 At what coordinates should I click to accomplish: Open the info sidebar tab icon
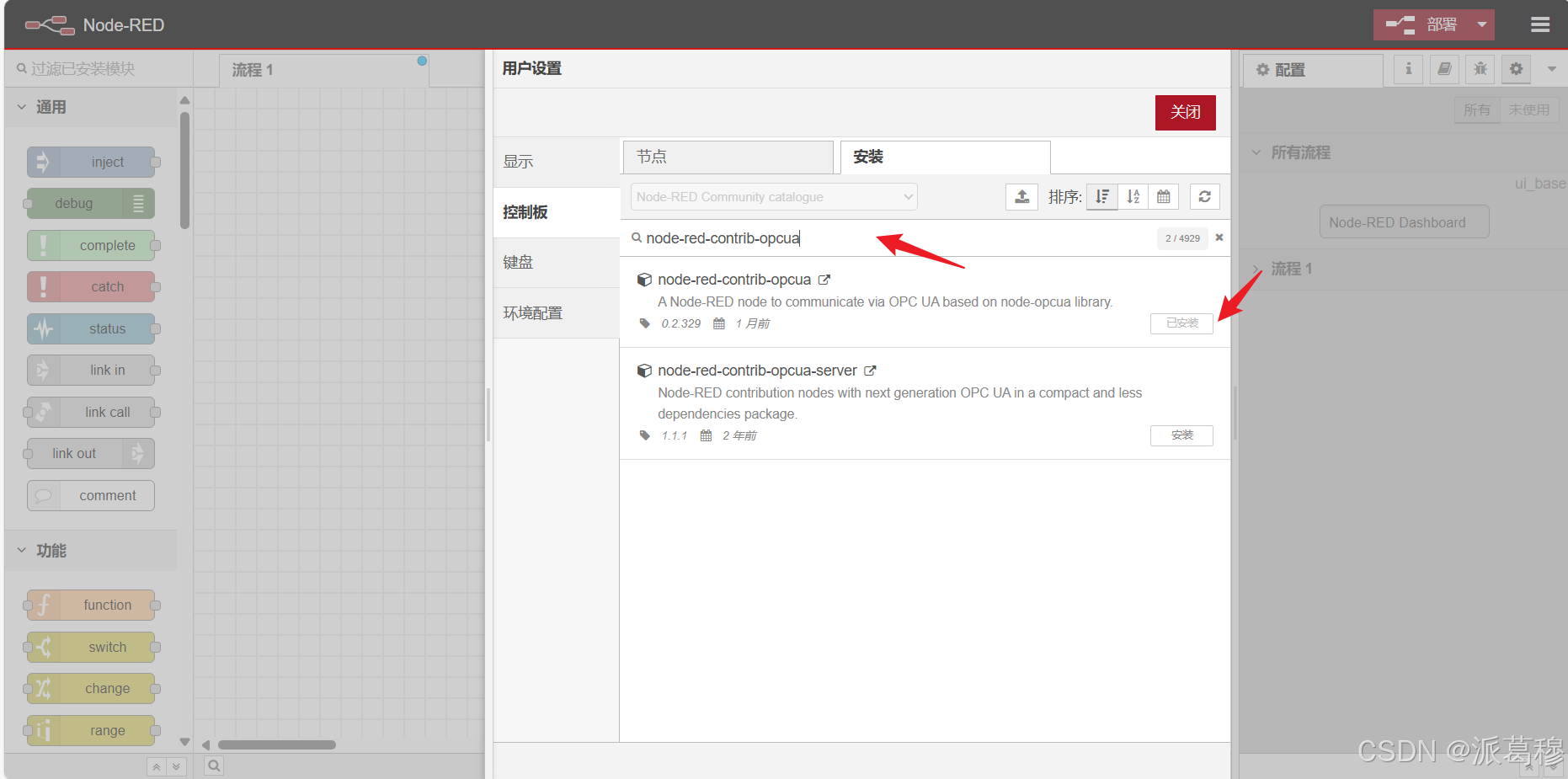pyautogui.click(x=1408, y=69)
